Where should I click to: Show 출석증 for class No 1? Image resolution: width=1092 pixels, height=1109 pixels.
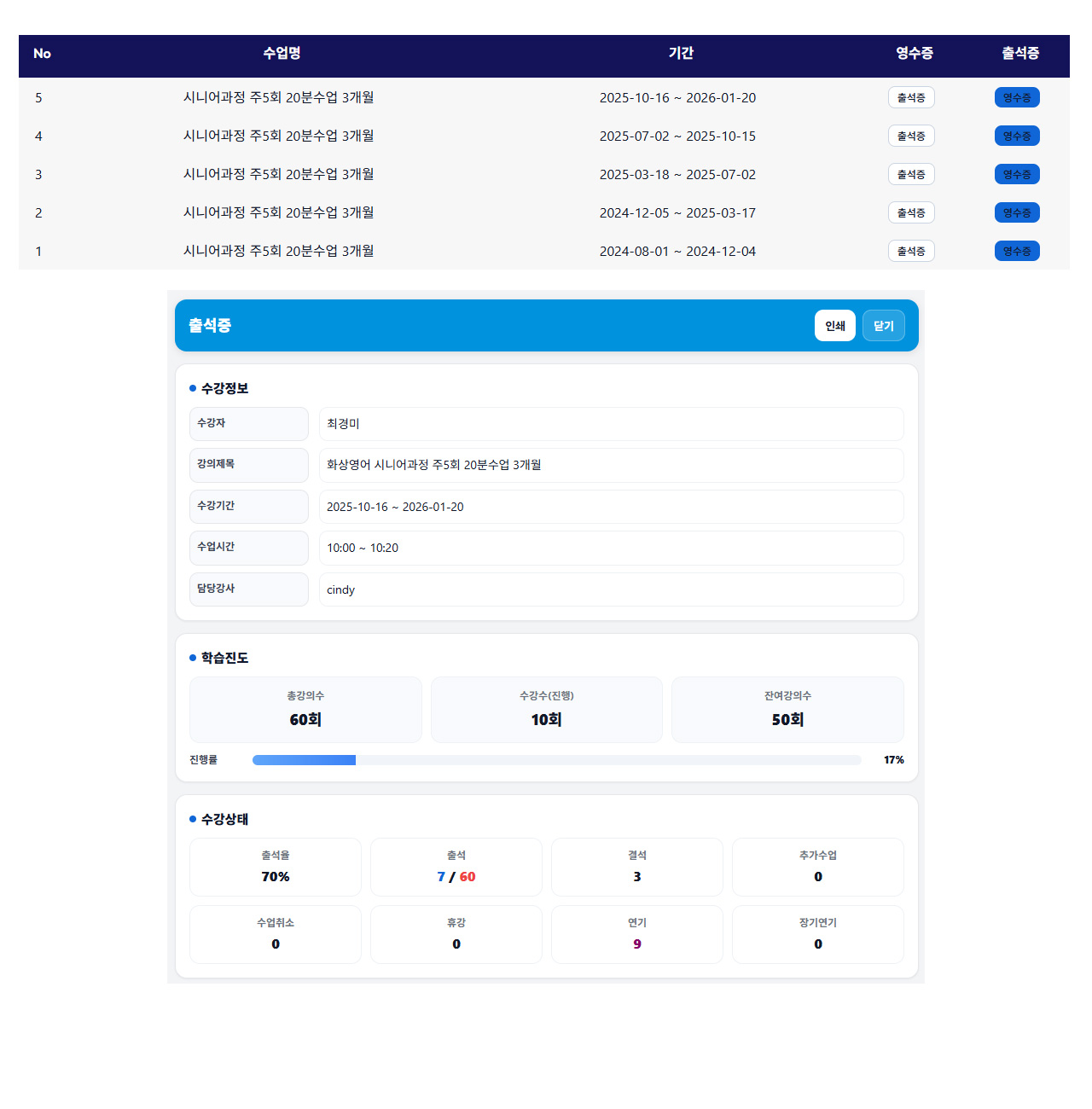(911, 251)
